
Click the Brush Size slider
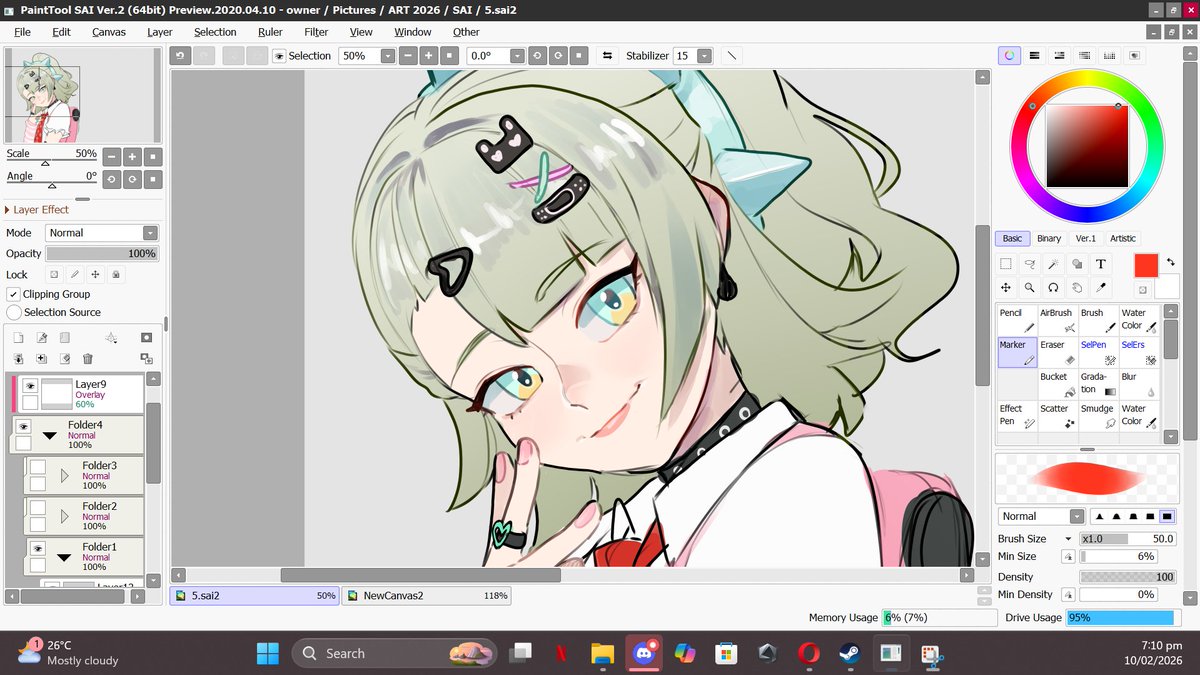click(1127, 538)
